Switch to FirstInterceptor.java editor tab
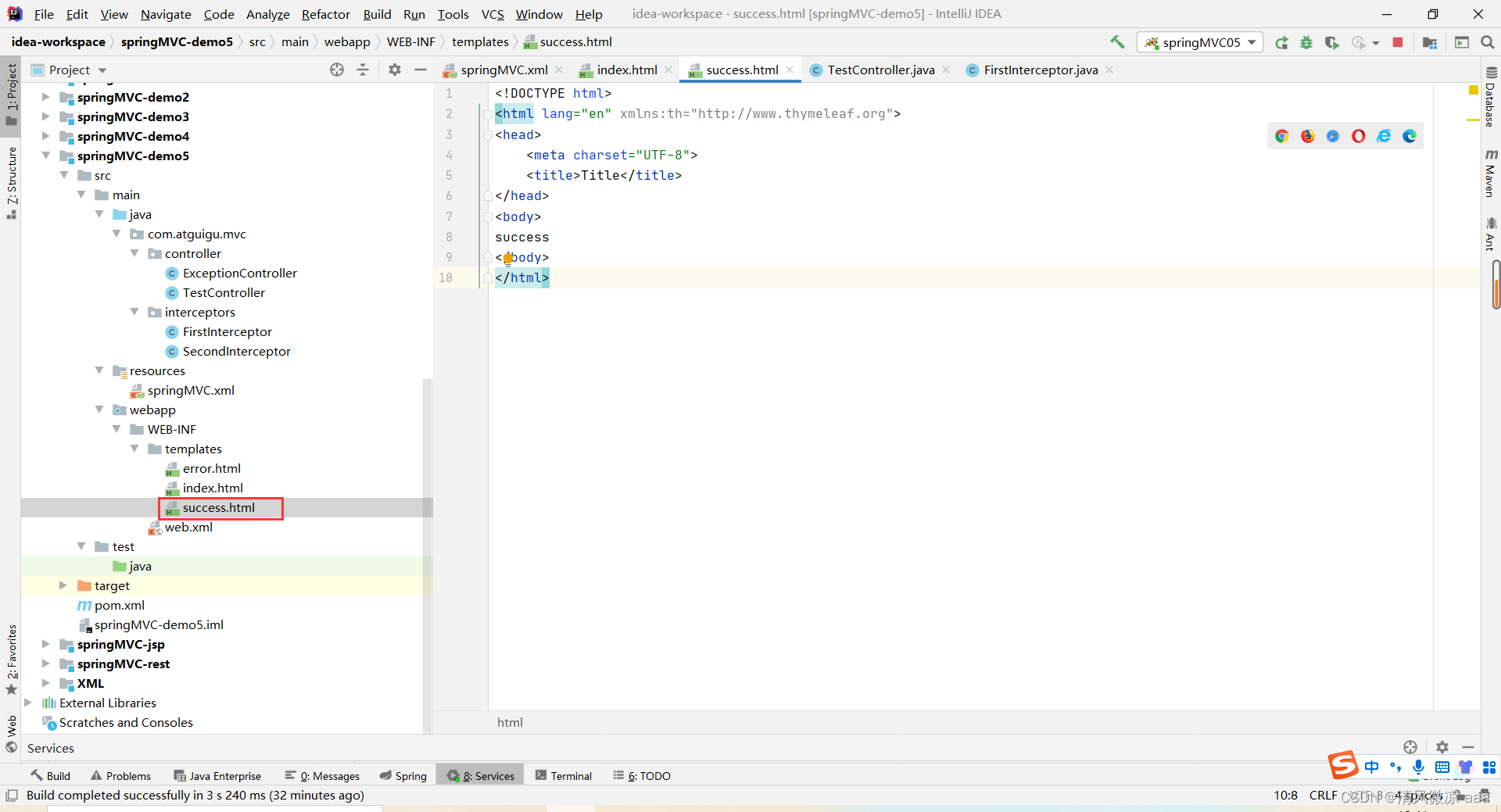Image resolution: width=1501 pixels, height=812 pixels. (1040, 70)
